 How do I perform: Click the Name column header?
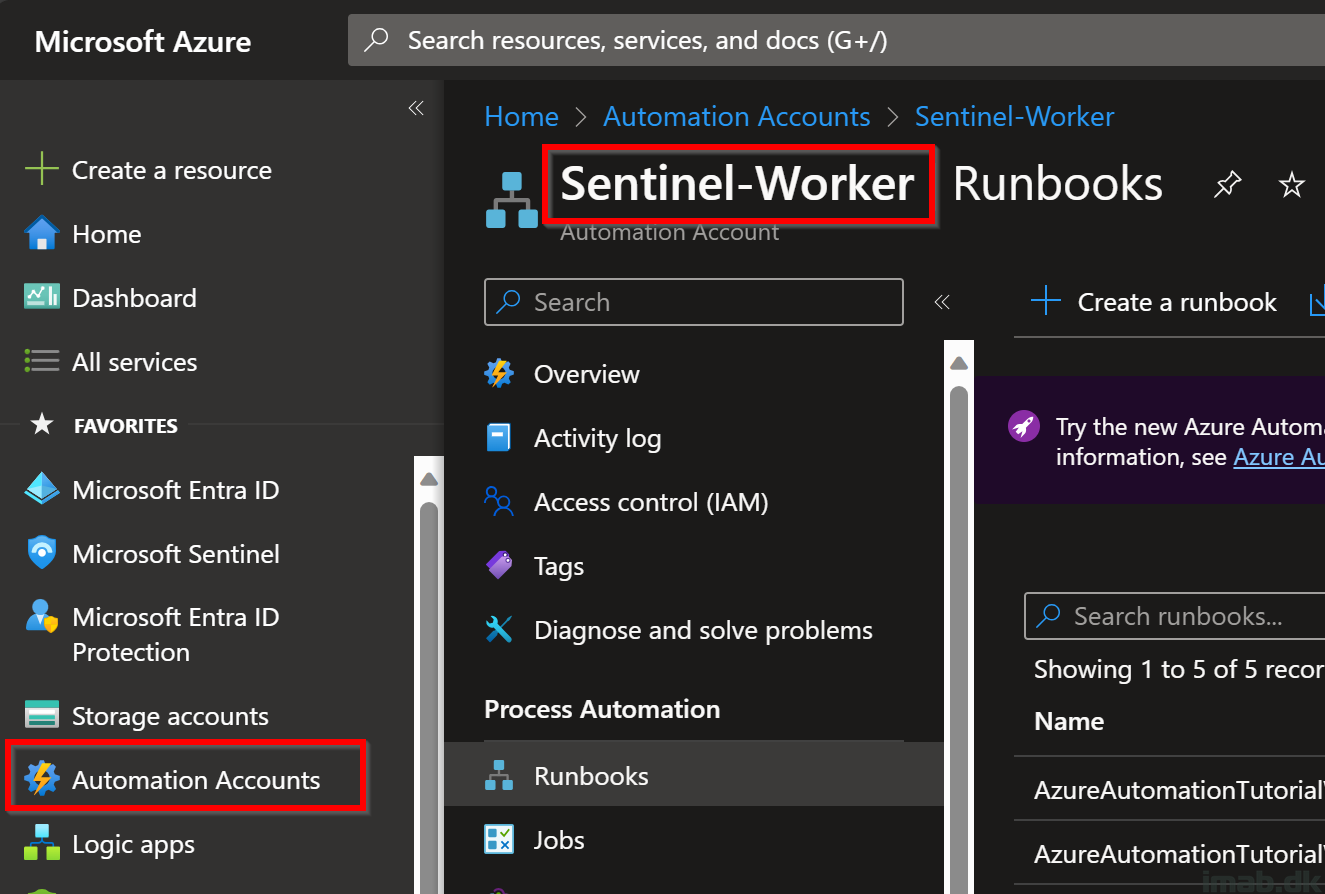pos(1069,721)
